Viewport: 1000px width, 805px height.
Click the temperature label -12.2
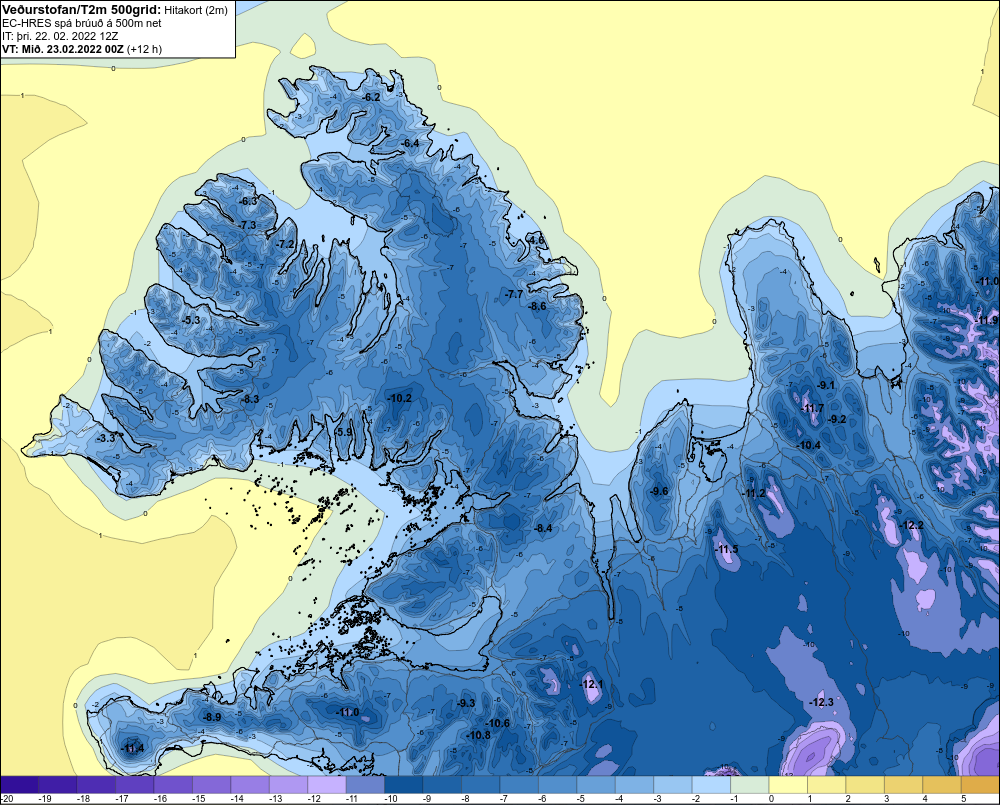[x=911, y=526]
